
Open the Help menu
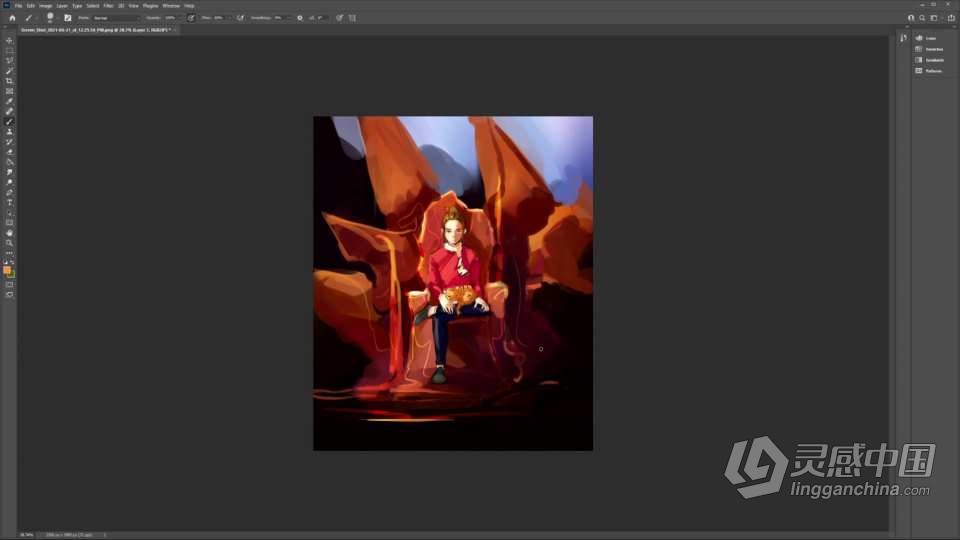[189, 6]
